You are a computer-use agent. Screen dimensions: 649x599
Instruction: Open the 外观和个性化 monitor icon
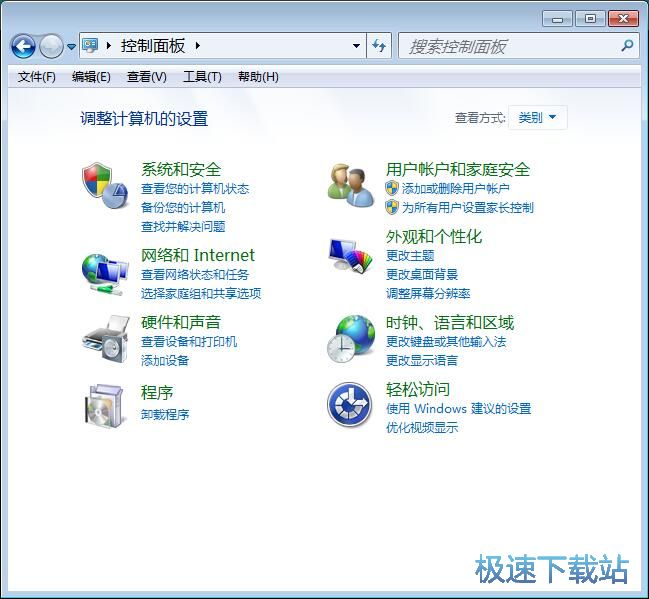(x=351, y=256)
